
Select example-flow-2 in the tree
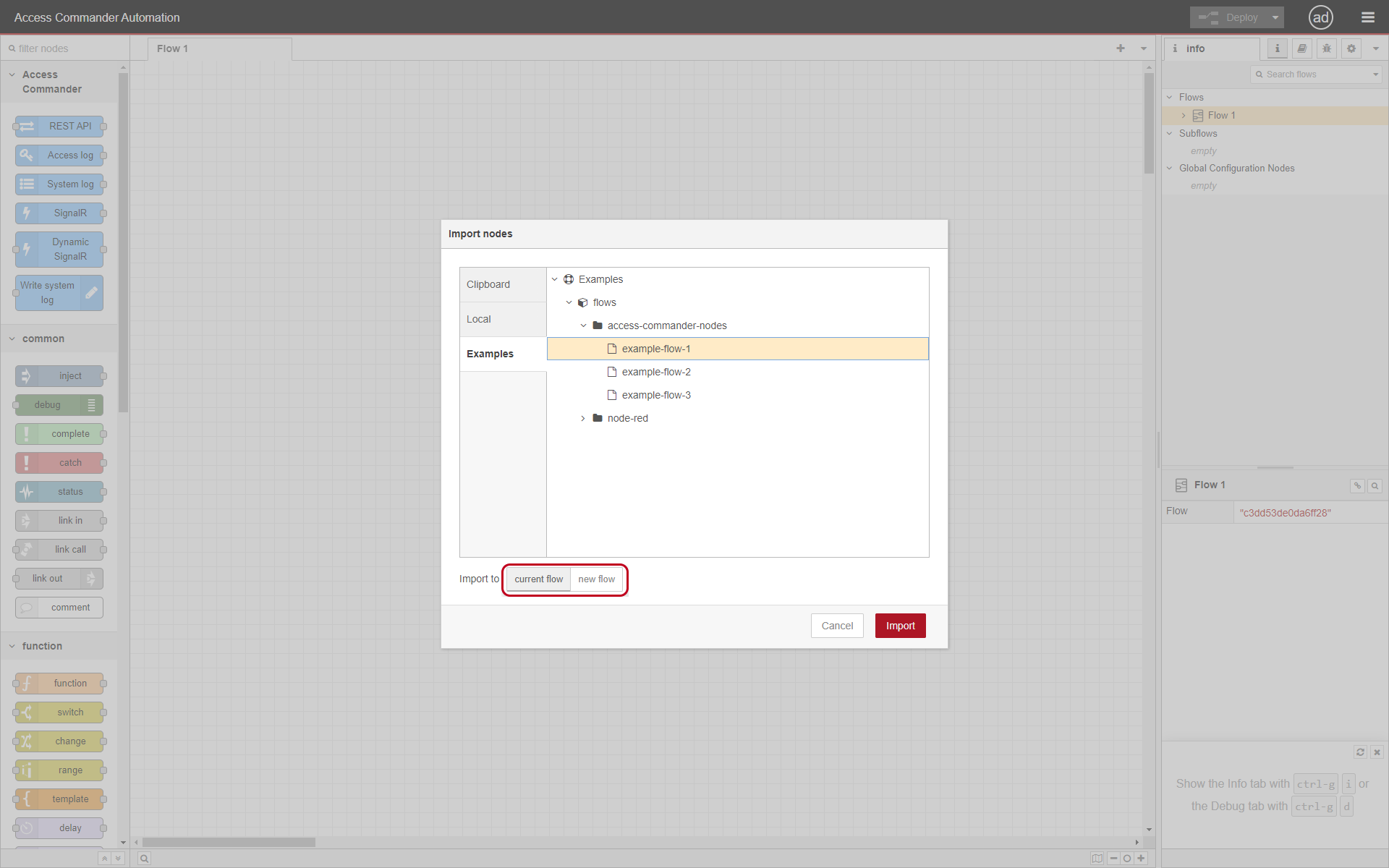738,372
